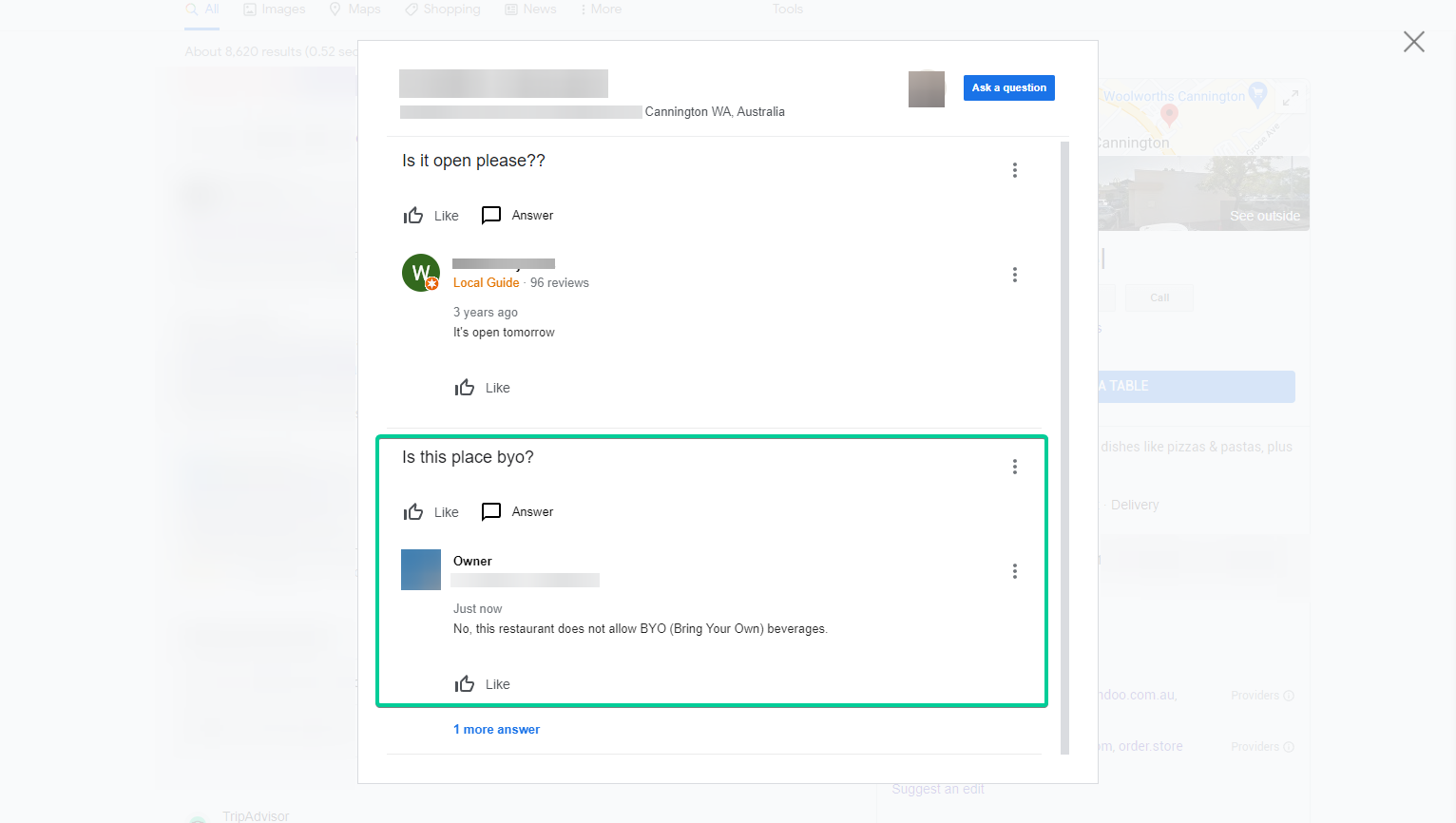
Task: Switch to the News search tab
Action: coord(530,10)
